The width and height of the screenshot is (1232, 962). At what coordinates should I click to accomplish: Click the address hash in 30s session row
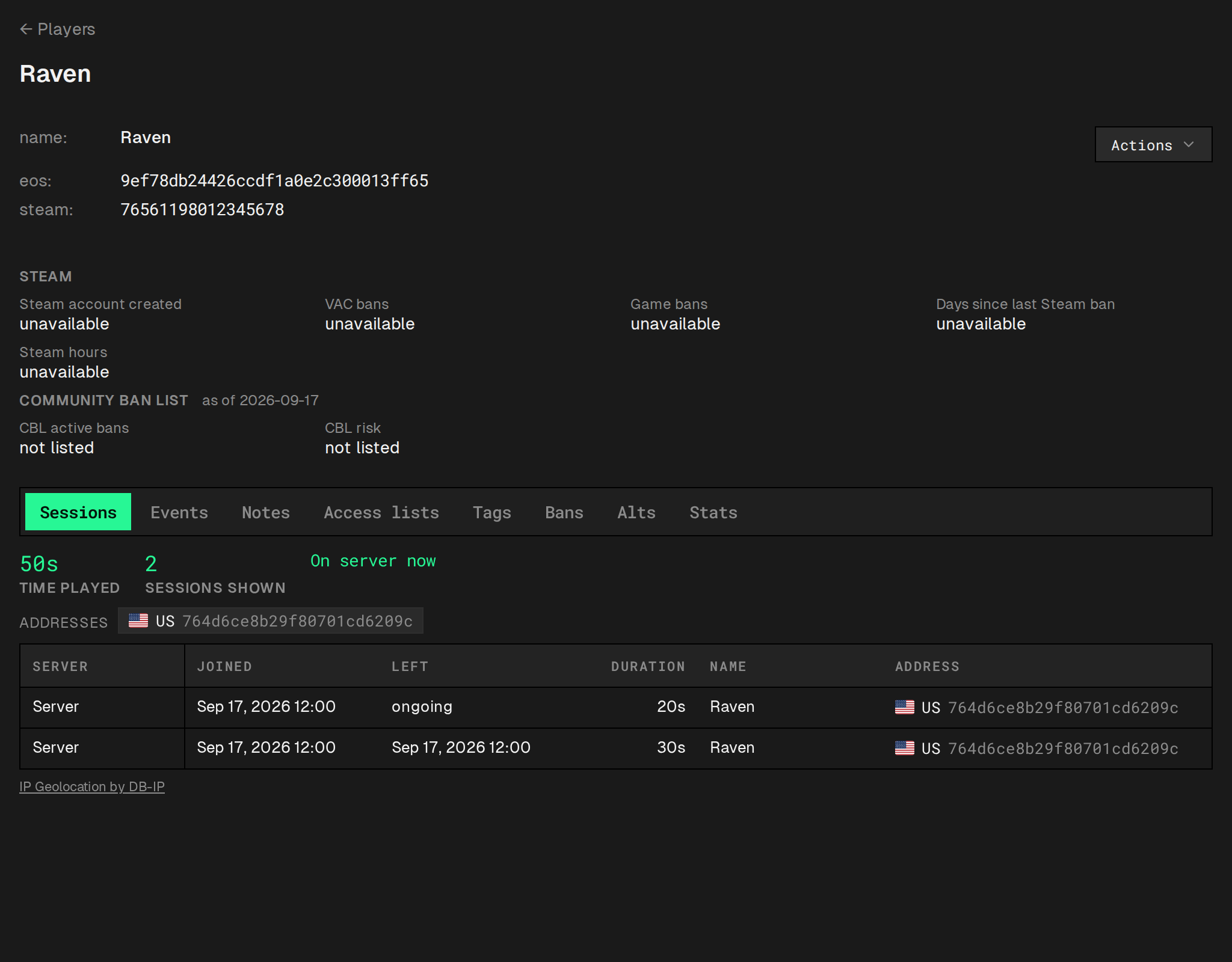pos(1063,749)
